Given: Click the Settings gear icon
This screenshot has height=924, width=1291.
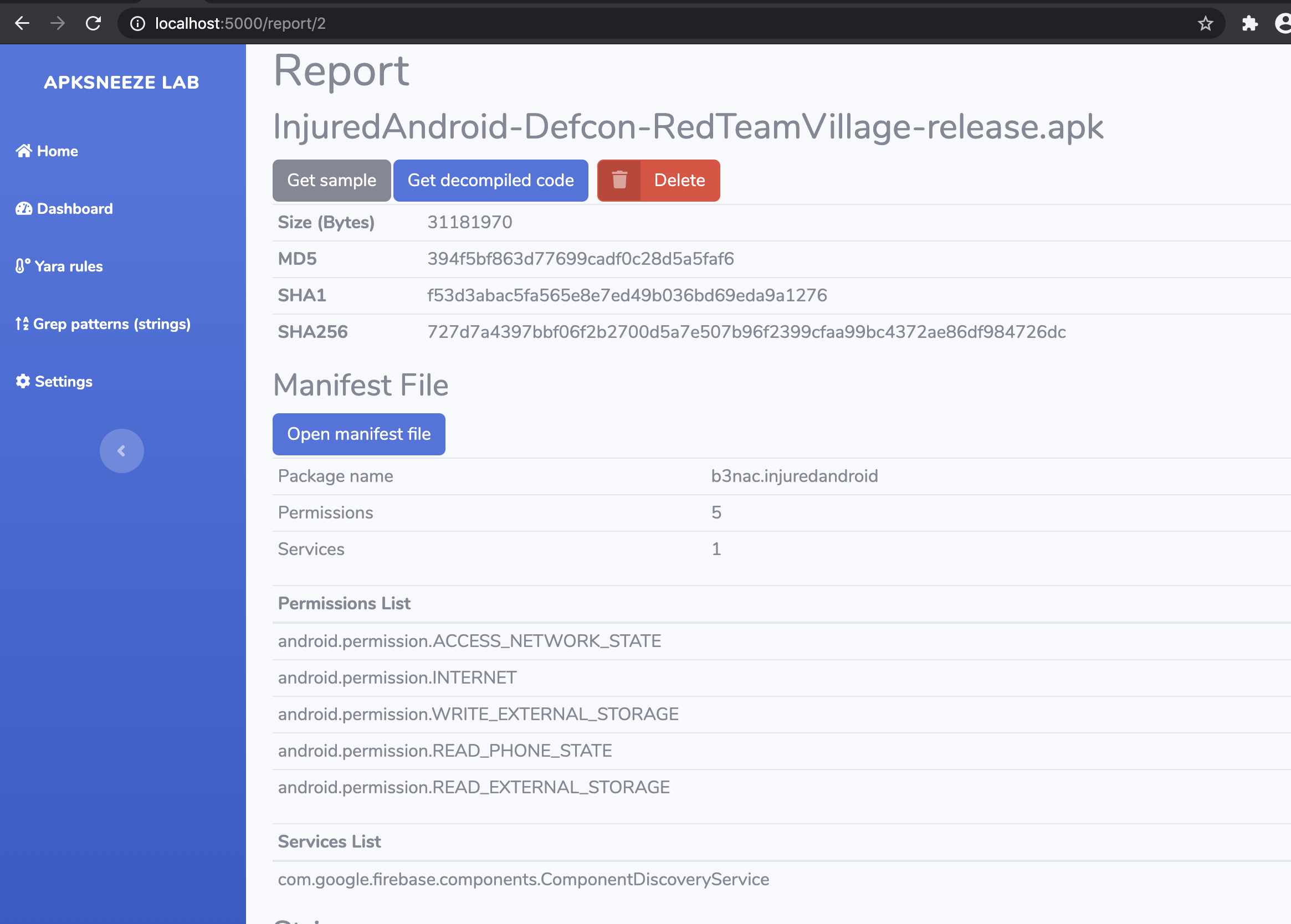Looking at the screenshot, I should tap(23, 381).
